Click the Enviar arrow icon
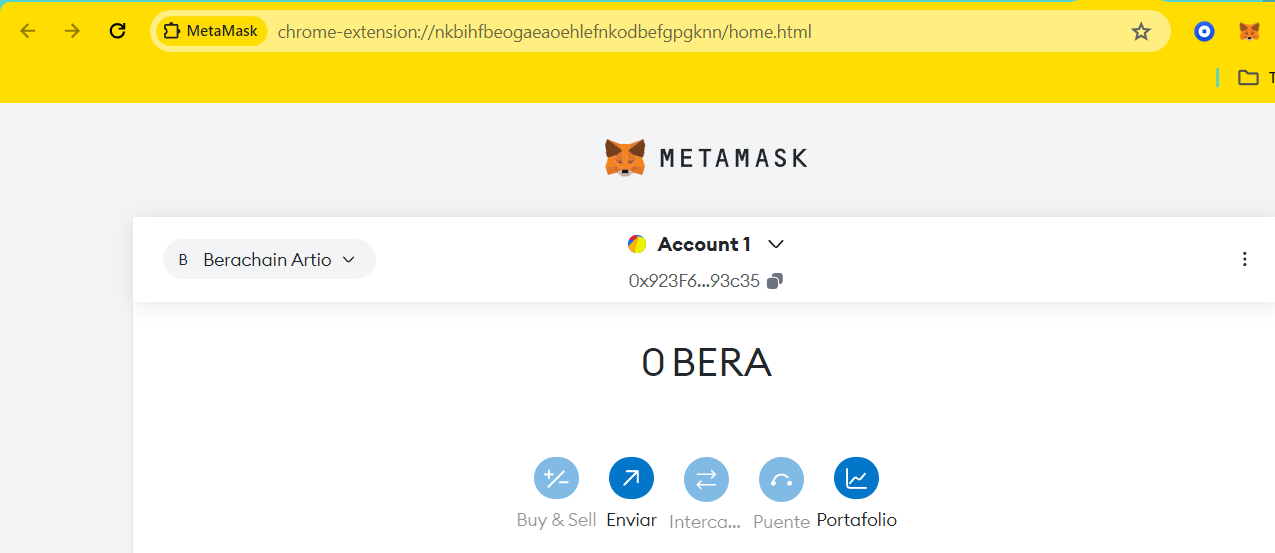1275x553 pixels. [631, 479]
